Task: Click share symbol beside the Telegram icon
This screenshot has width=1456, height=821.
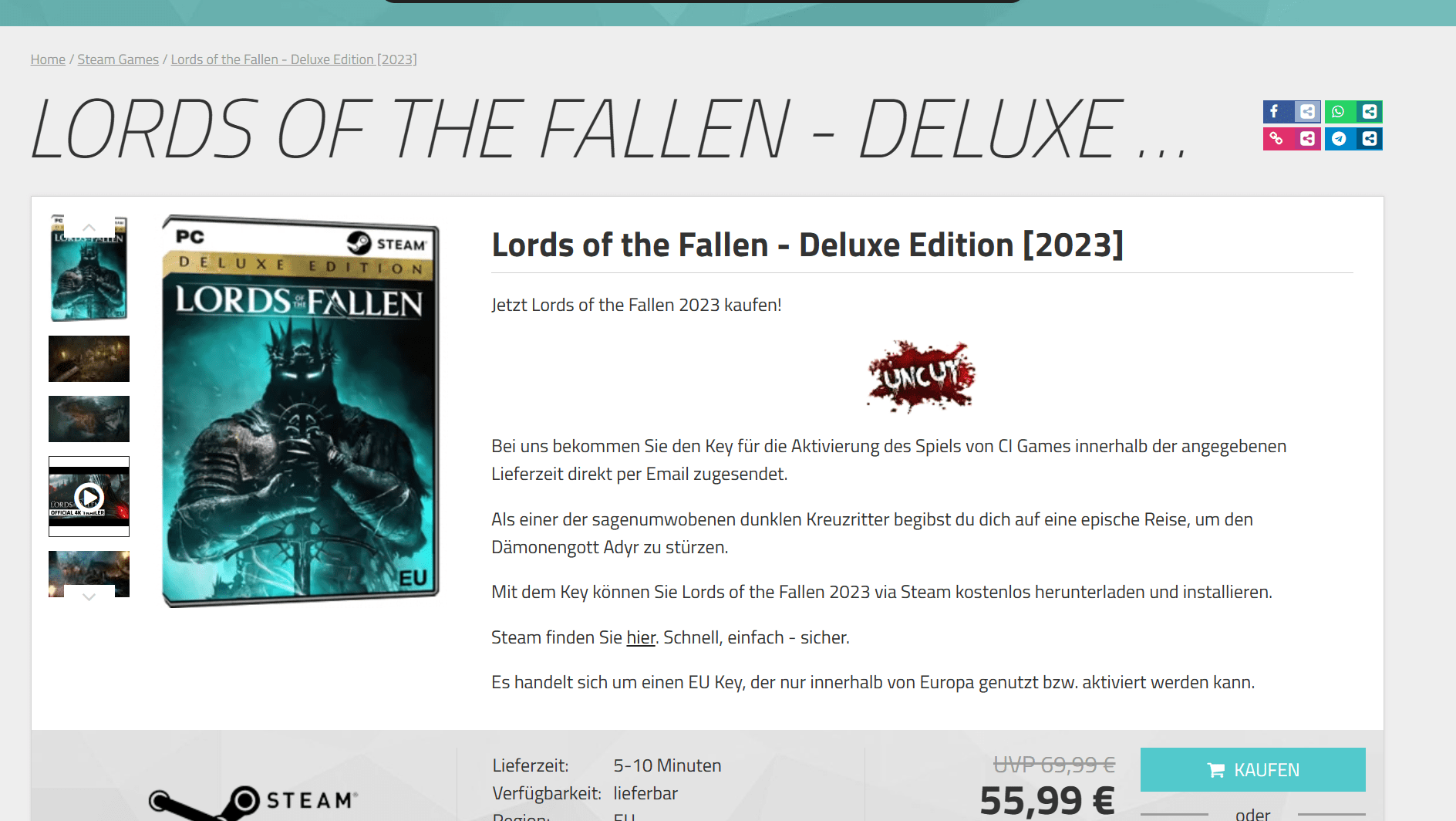Action: pos(1369,139)
